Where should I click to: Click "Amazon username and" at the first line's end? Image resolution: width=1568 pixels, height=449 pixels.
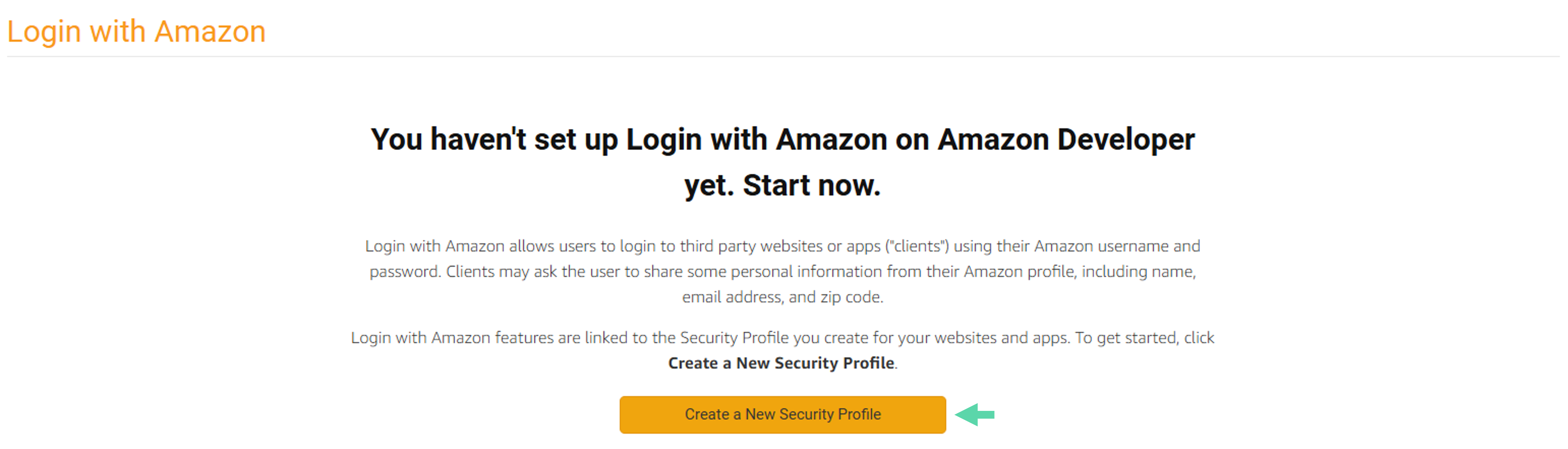[x=1117, y=246]
